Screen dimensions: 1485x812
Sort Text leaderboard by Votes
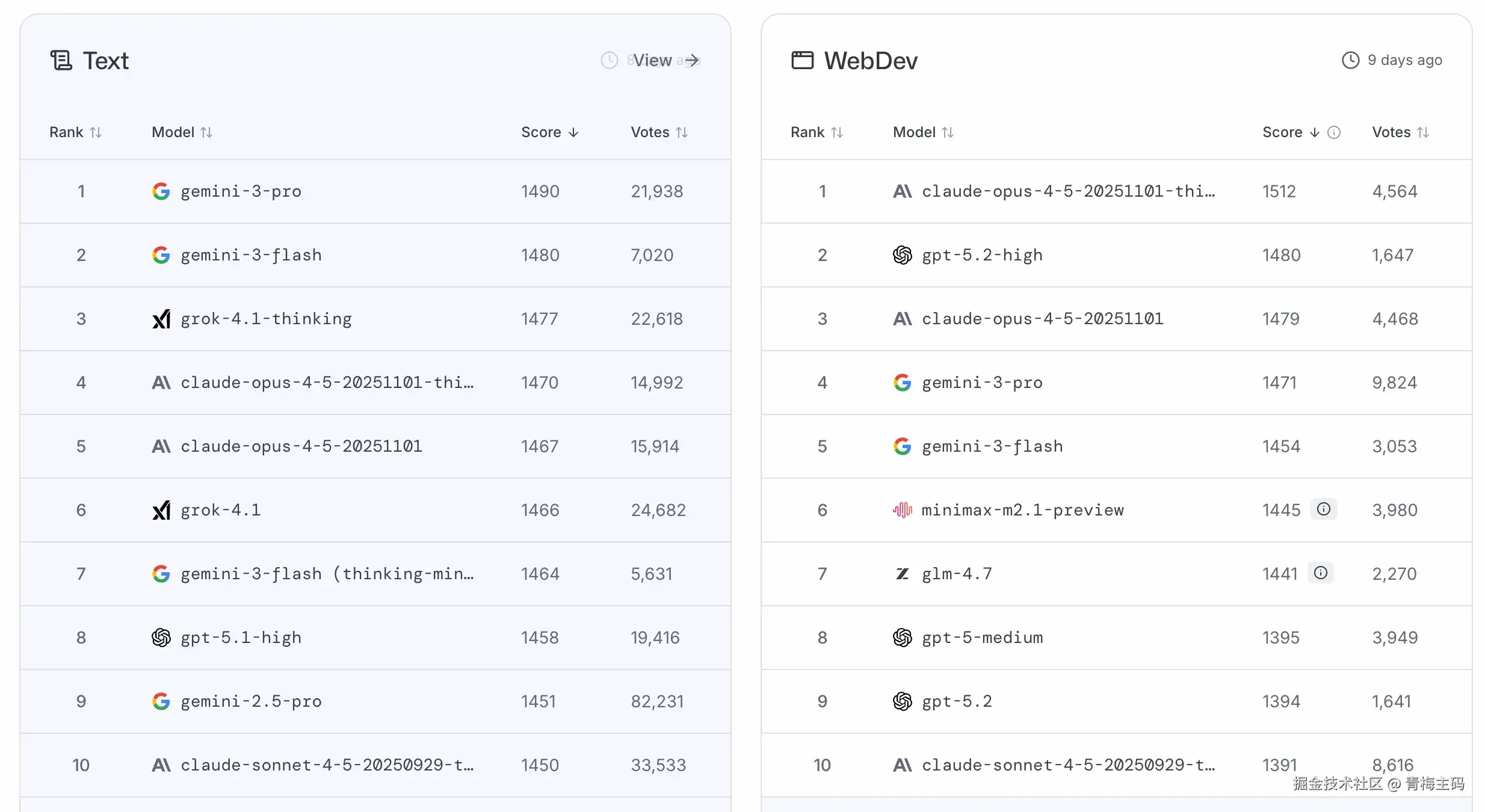click(x=659, y=132)
